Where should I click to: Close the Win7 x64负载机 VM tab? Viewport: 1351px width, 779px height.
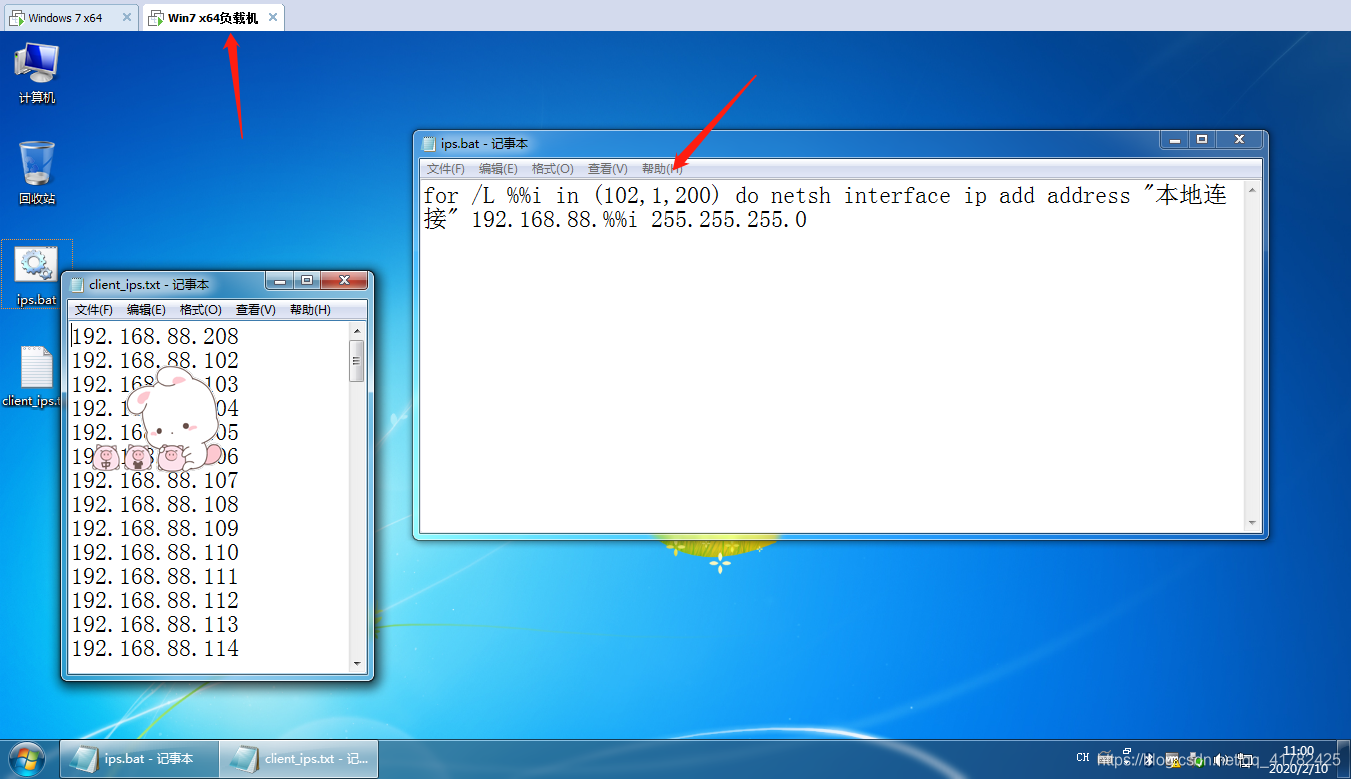tap(272, 18)
